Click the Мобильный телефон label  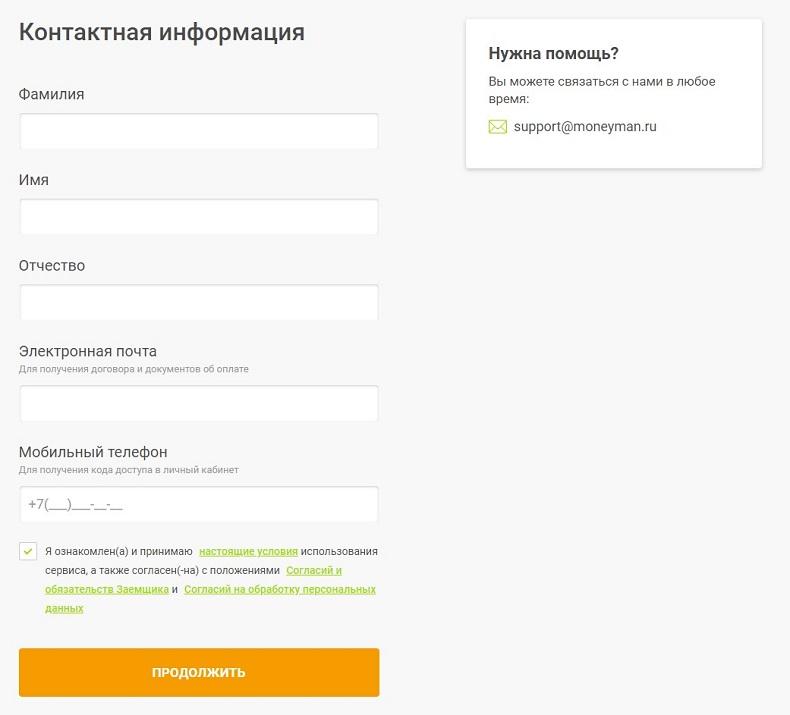point(93,452)
